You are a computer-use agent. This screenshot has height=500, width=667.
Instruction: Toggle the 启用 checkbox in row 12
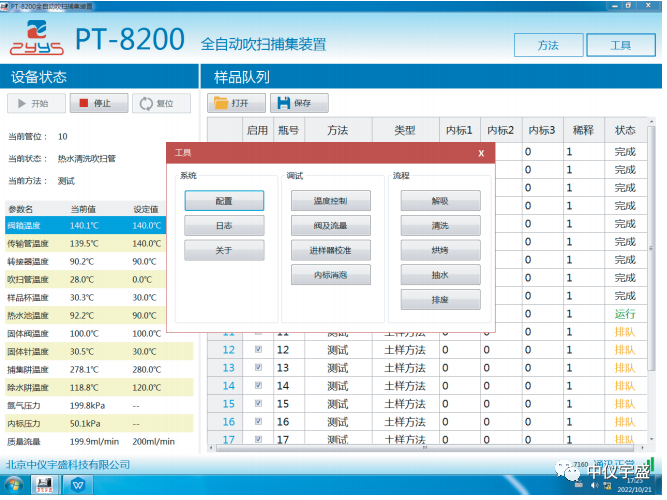258,350
